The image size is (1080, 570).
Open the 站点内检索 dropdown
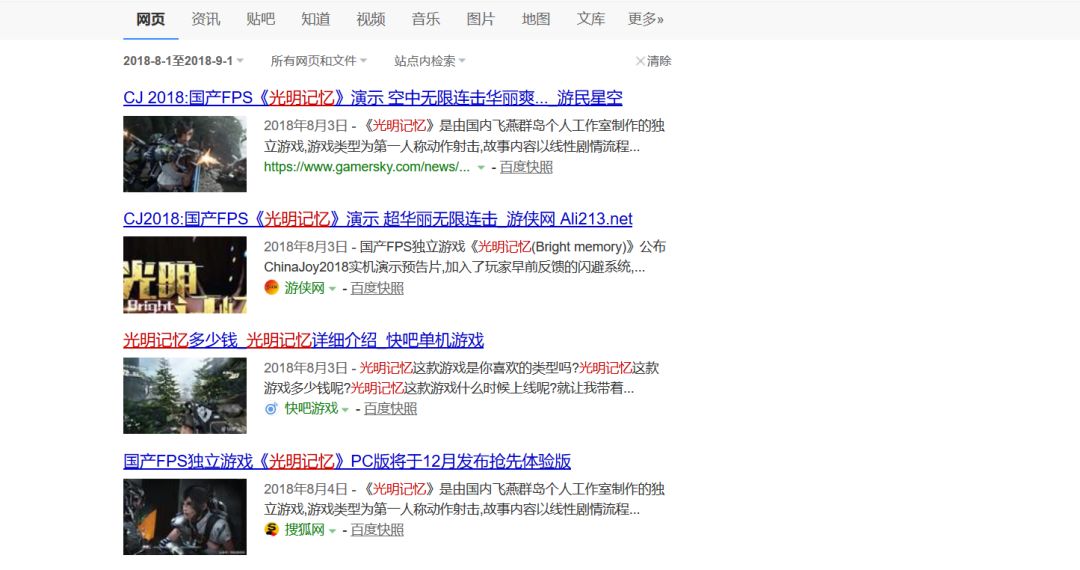(x=430, y=61)
